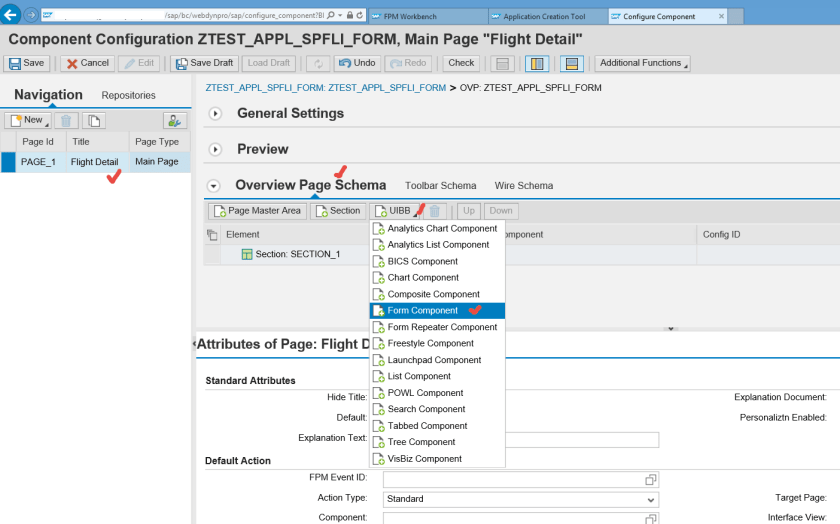Viewport: 840px width, 524px height.
Task: Click the Main Page type cell
Action: pos(160,162)
